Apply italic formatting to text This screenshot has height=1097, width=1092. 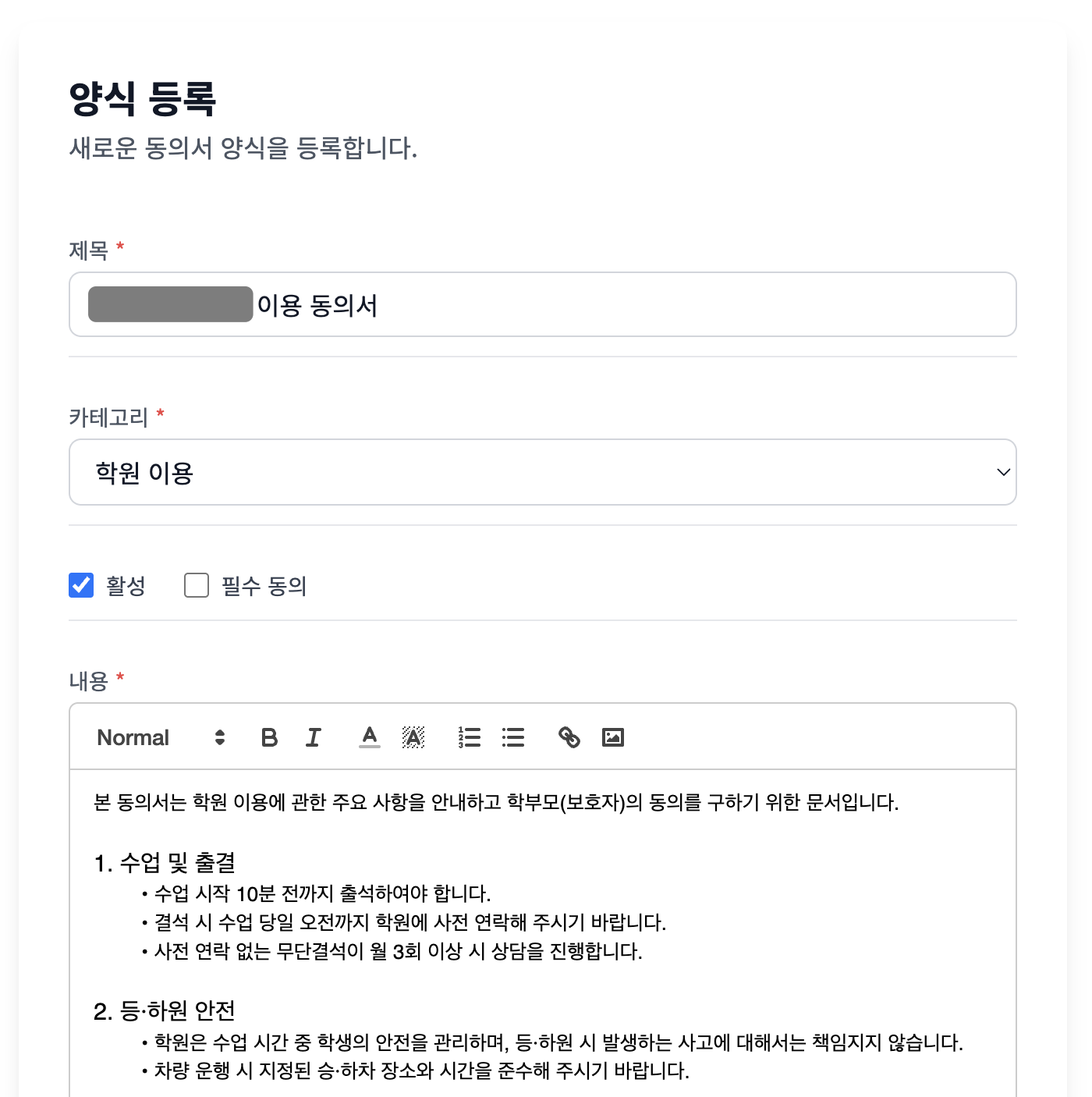coord(313,737)
